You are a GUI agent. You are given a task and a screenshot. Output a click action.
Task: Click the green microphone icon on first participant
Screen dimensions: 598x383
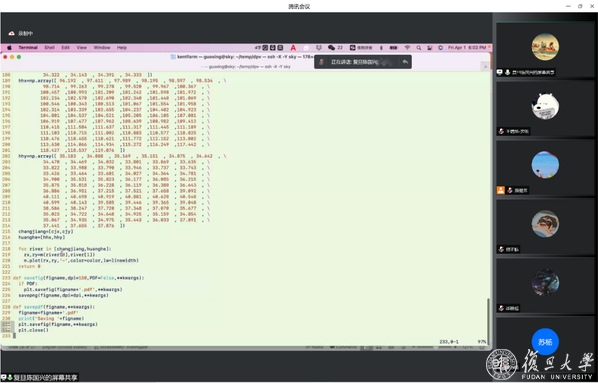[x=507, y=72]
